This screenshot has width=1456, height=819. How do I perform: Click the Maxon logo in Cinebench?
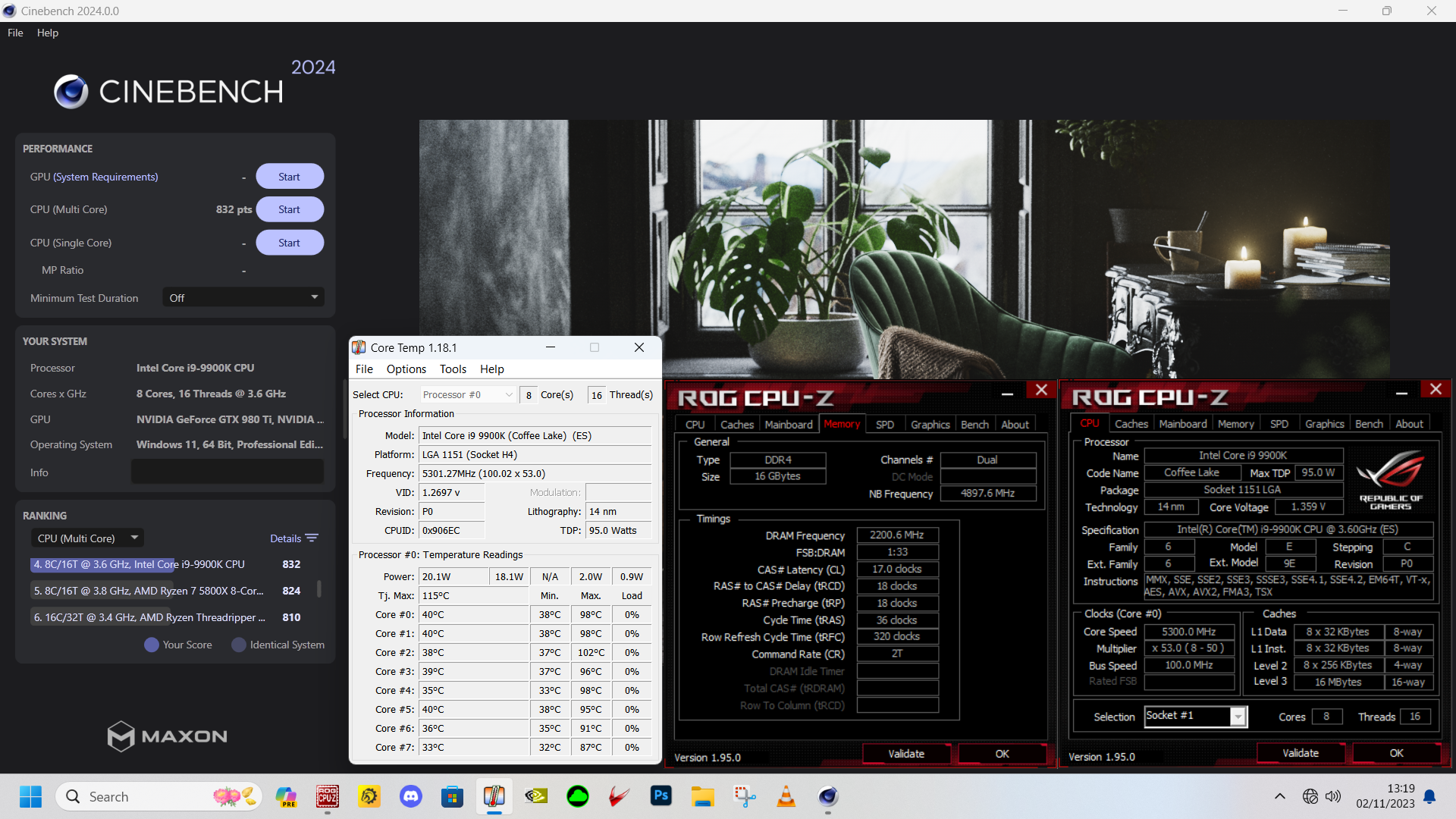(x=167, y=736)
